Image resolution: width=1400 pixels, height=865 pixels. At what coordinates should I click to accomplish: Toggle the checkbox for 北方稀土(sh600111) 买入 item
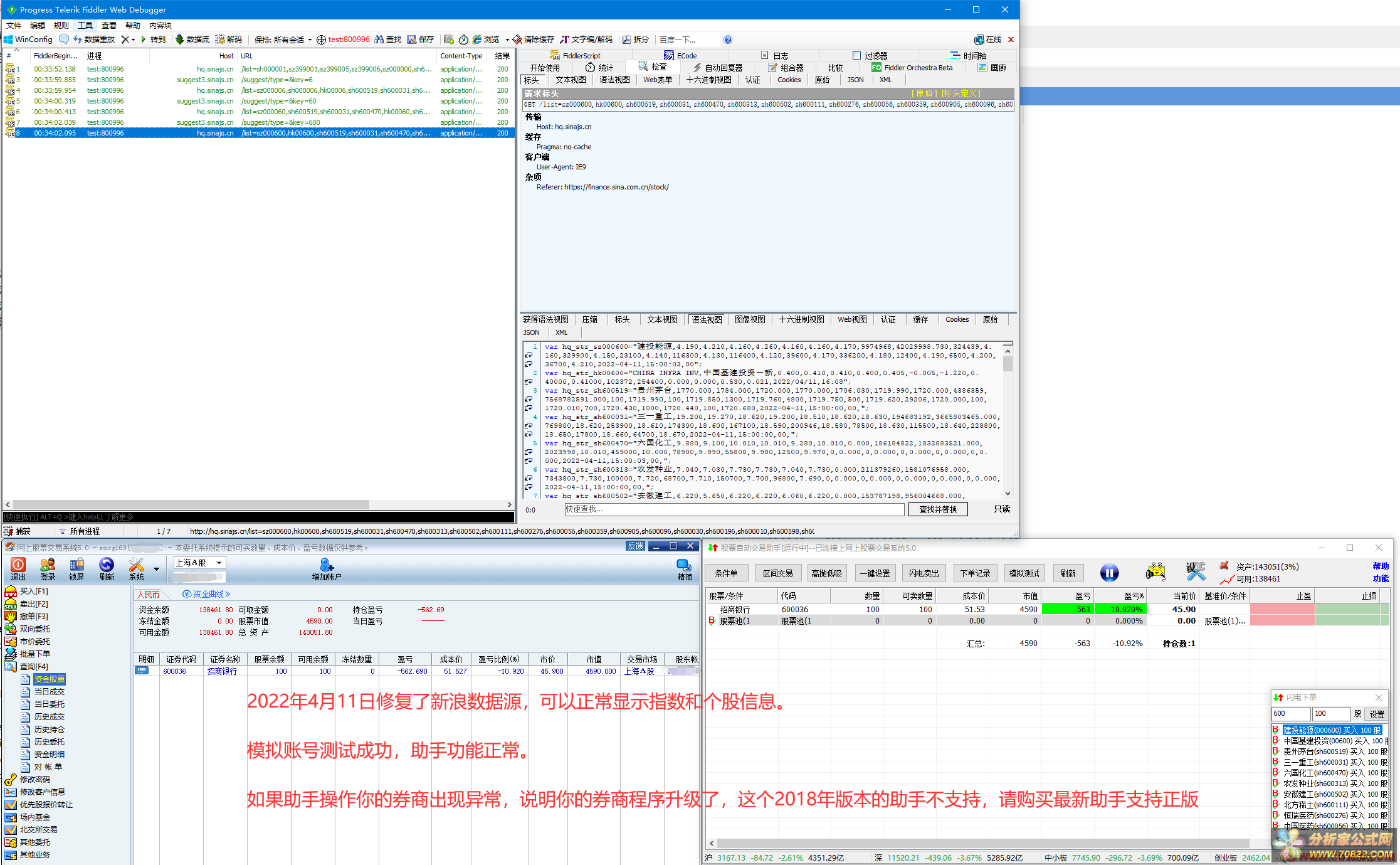point(1275,804)
